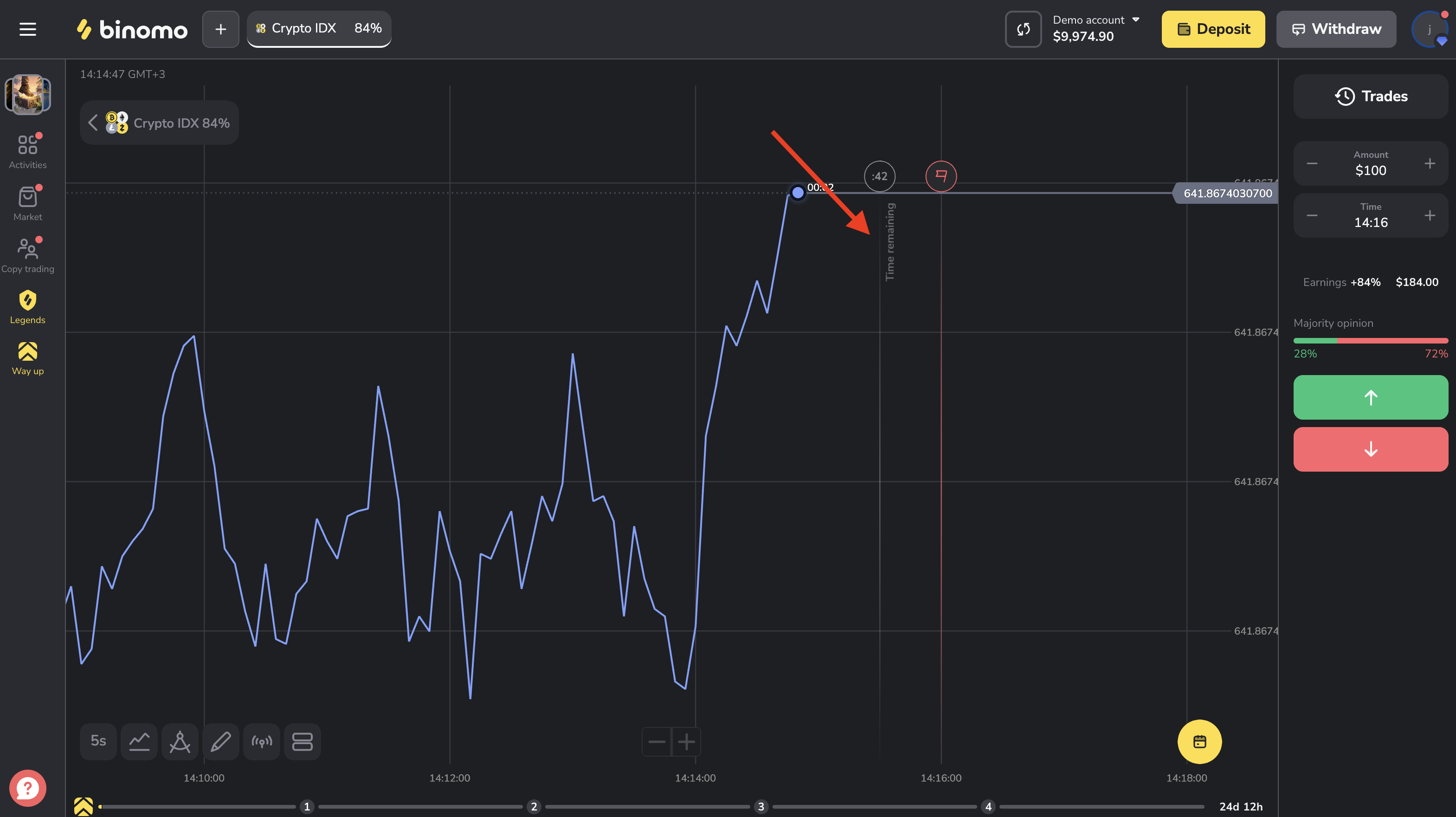Image resolution: width=1456 pixels, height=817 pixels.
Task: Click the Way up icon at progress bar
Action: coord(83,807)
